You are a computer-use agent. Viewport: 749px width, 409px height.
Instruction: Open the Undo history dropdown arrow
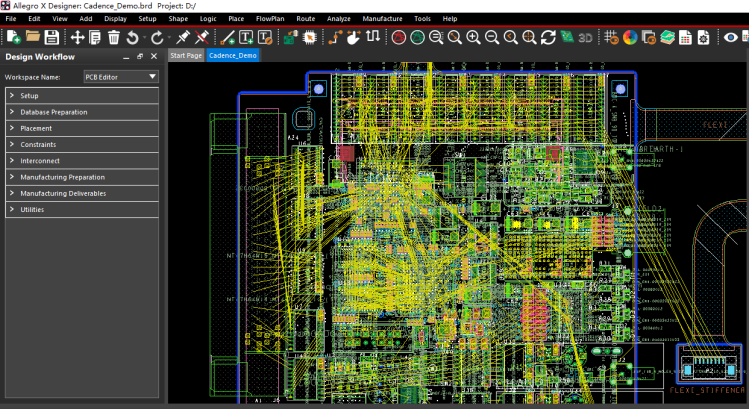pos(144,37)
